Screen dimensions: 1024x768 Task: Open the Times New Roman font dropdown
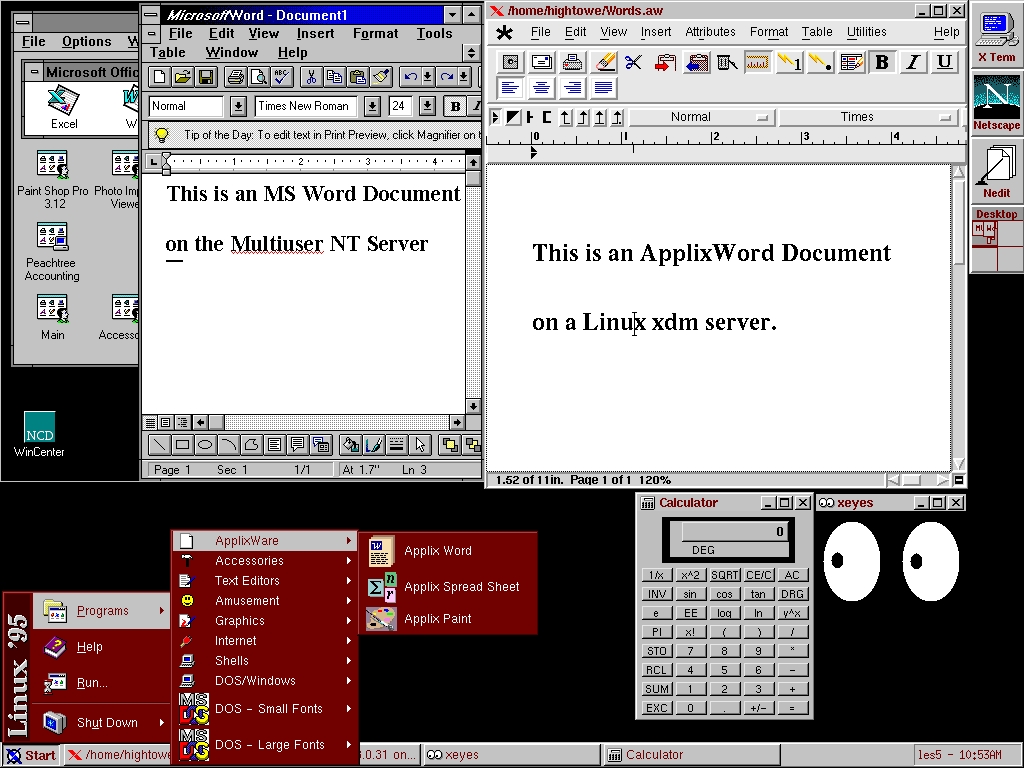pos(372,106)
